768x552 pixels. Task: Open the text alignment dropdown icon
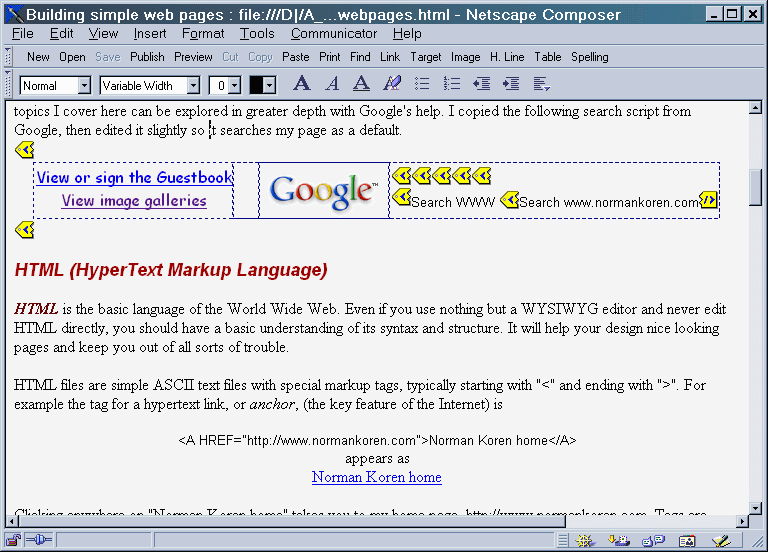tap(541, 84)
